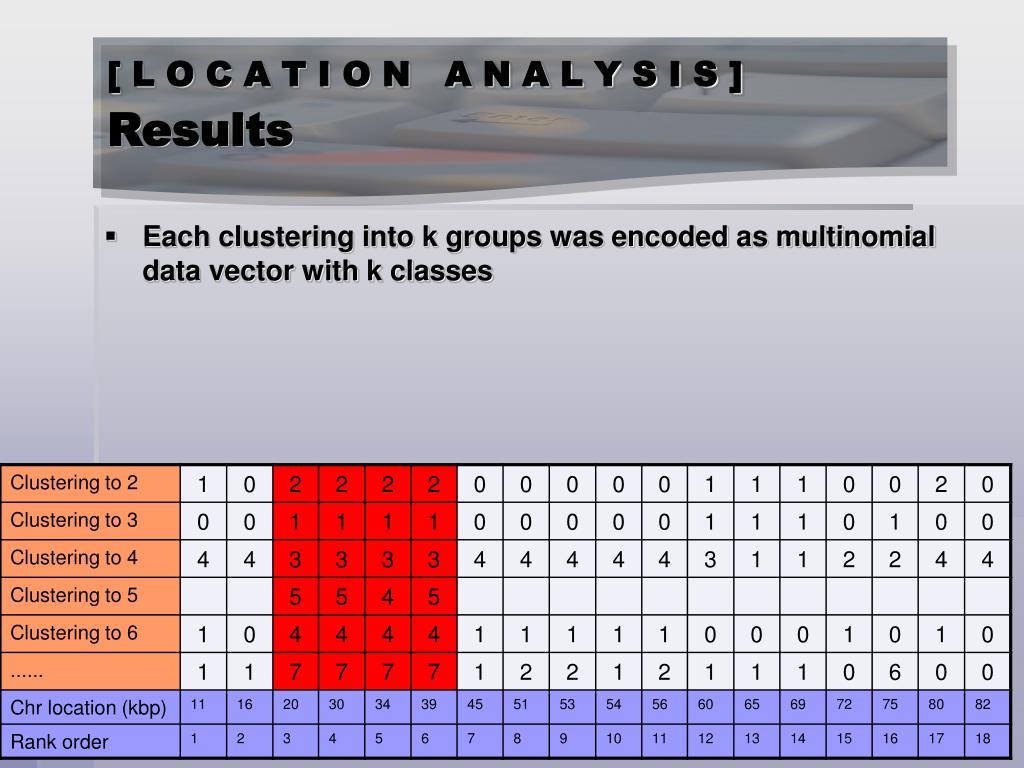Click the Clustering to 3 value above kbp 75

click(895, 522)
